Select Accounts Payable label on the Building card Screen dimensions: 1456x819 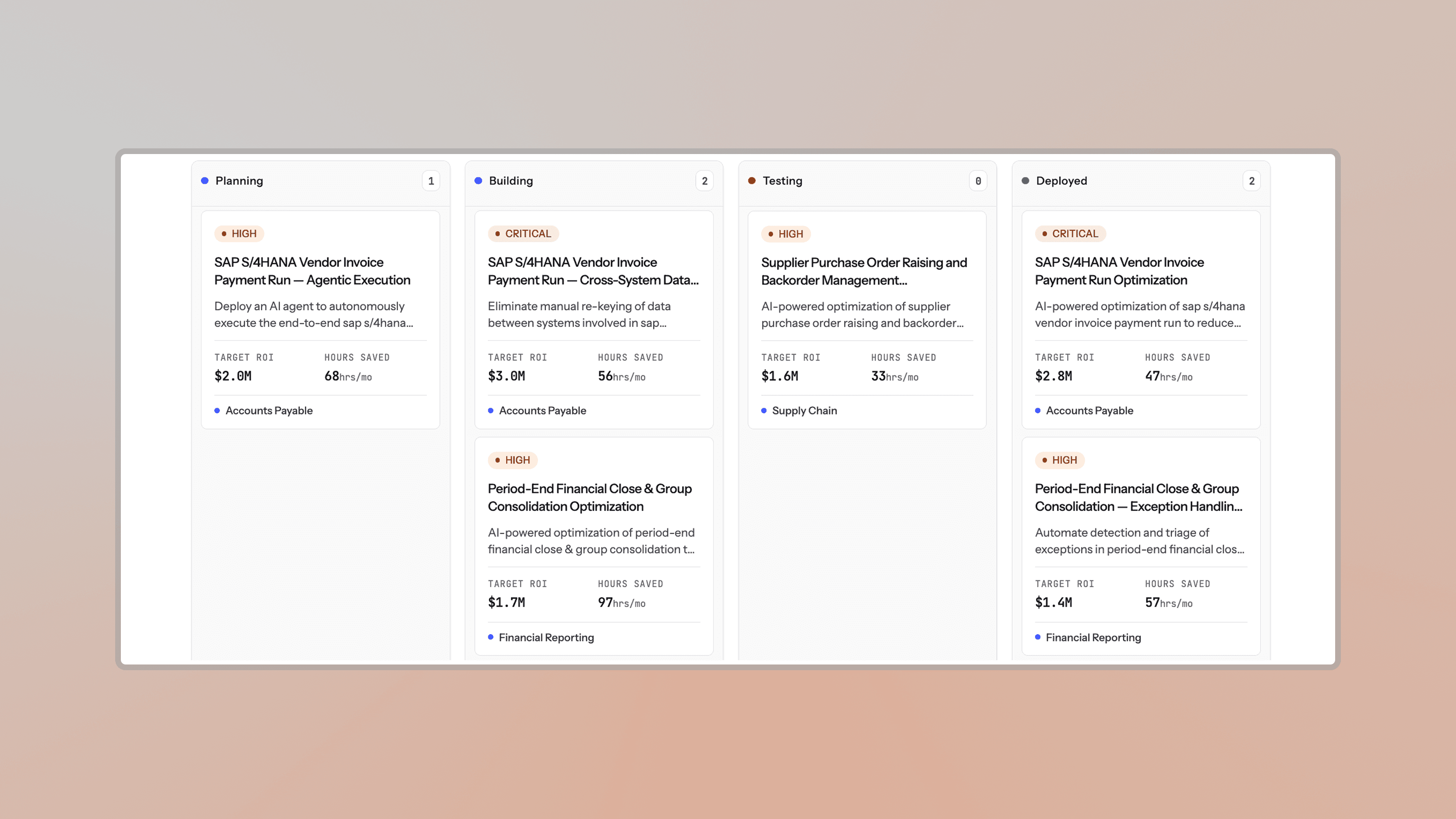pos(543,410)
